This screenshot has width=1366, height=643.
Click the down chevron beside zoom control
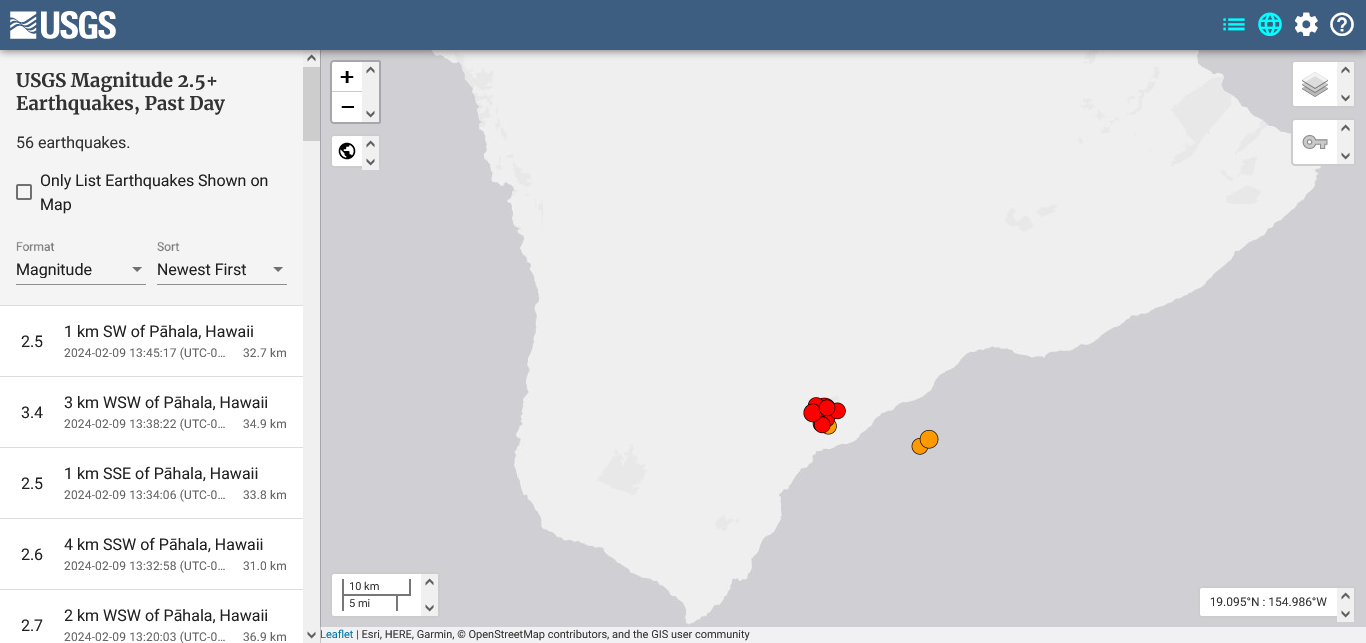point(371,114)
